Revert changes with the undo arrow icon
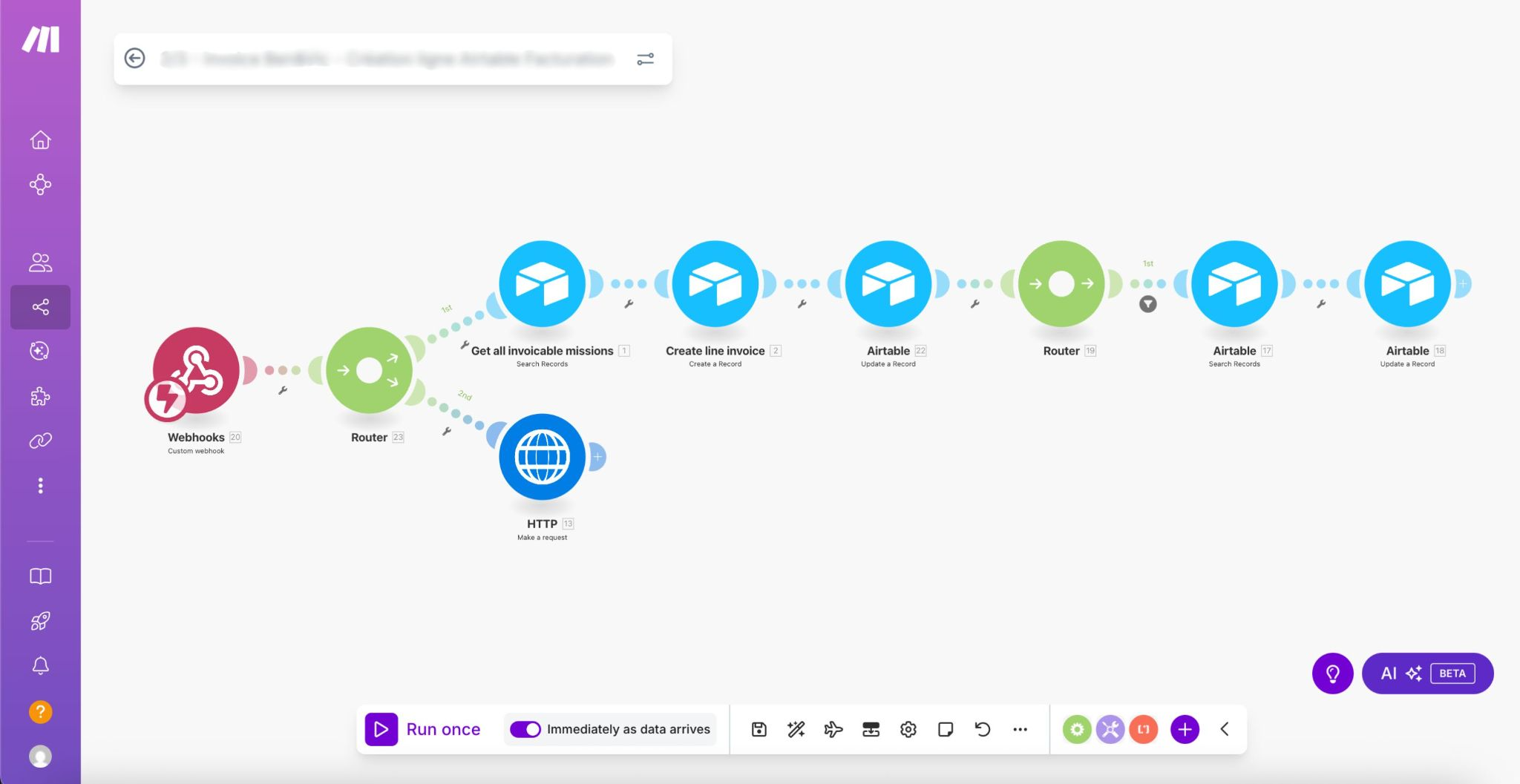Screen dimensions: 1520x784 tap(983, 729)
